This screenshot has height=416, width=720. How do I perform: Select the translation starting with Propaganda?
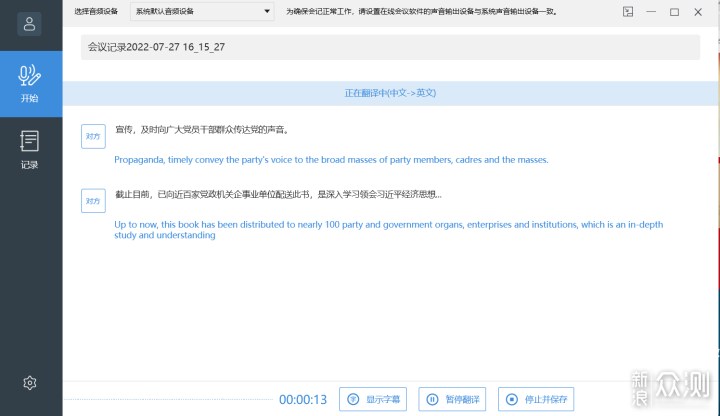tap(331, 160)
